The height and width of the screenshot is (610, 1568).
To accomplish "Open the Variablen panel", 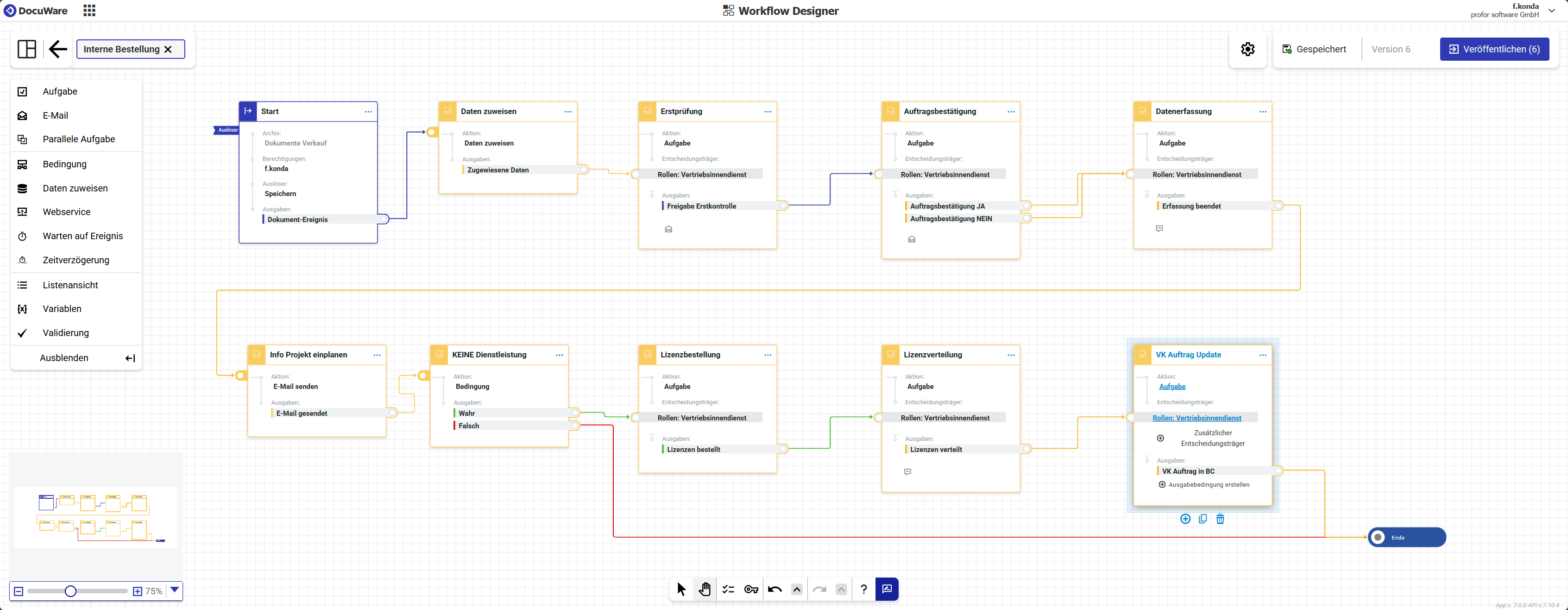I will pyautogui.click(x=76, y=309).
